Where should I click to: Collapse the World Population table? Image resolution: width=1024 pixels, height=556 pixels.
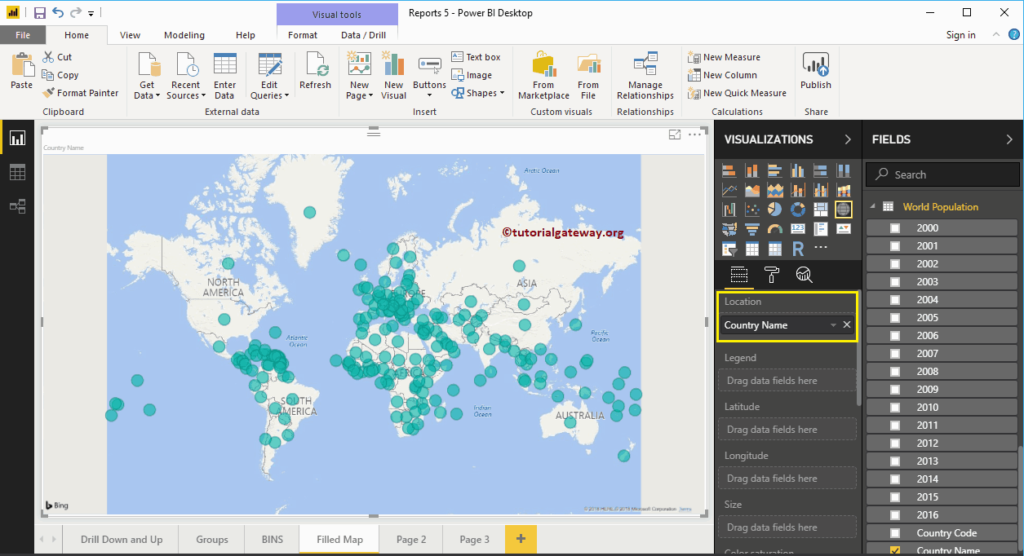pyautogui.click(x=873, y=206)
